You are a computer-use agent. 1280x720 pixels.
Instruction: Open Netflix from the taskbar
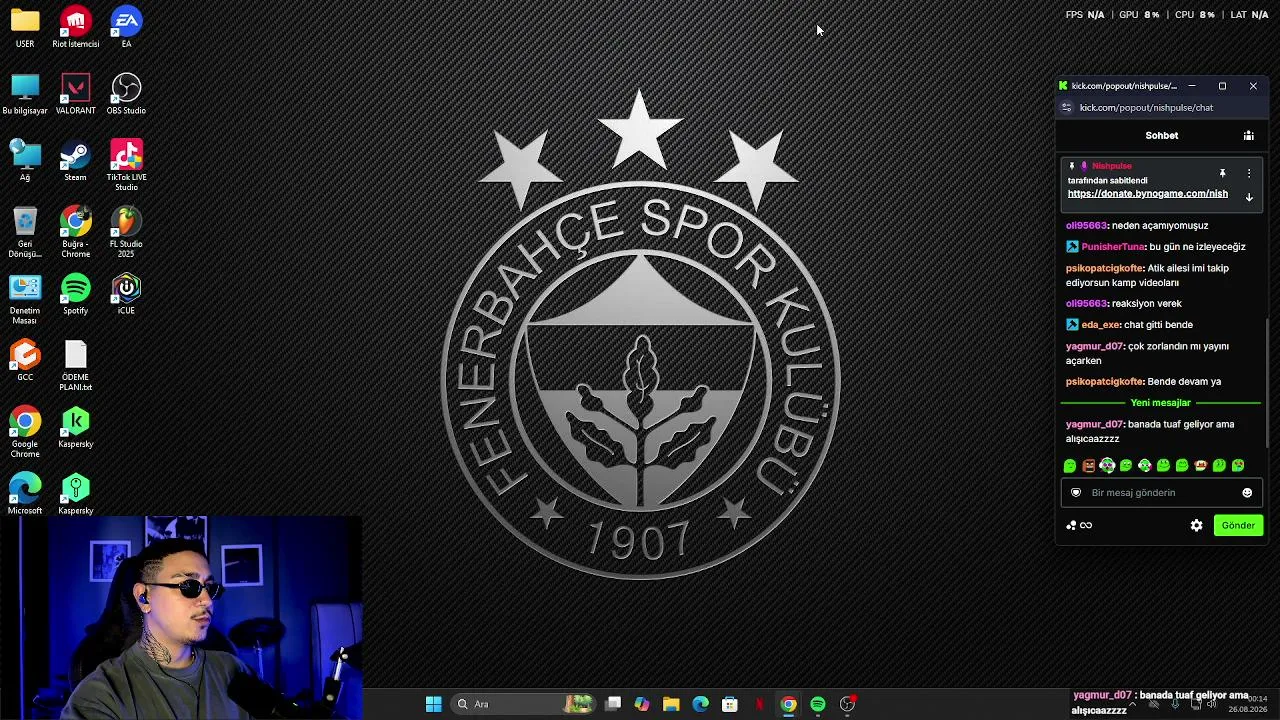[x=759, y=704]
